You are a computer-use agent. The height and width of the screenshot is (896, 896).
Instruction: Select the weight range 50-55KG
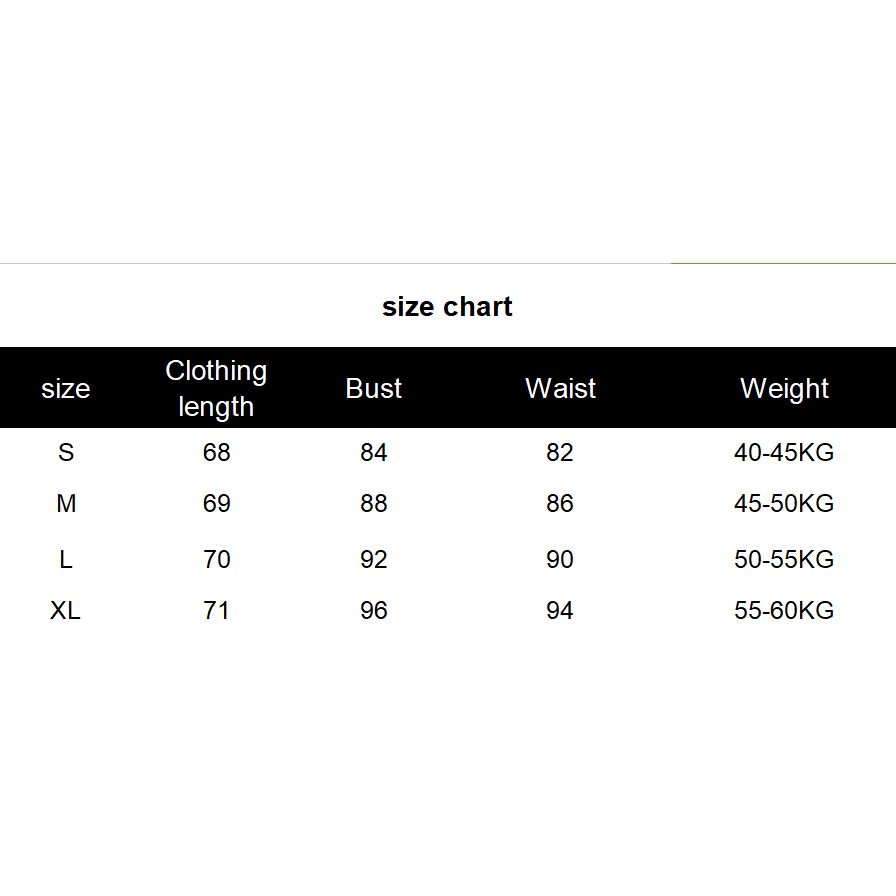784,560
